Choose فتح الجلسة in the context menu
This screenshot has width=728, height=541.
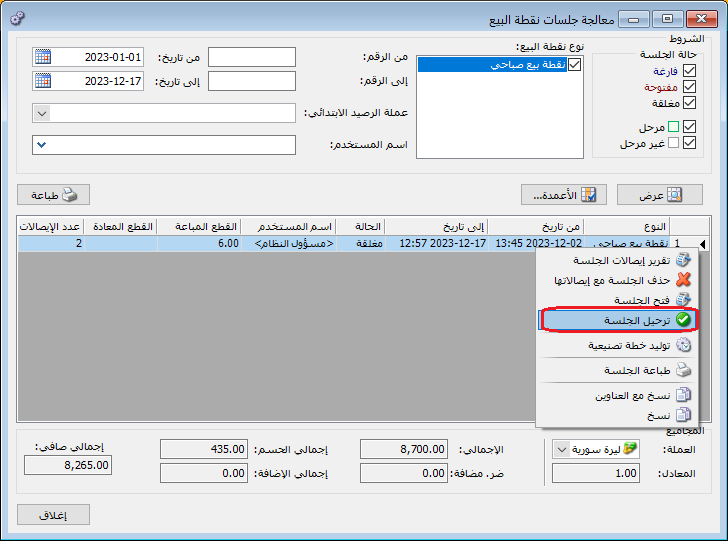[616, 300]
